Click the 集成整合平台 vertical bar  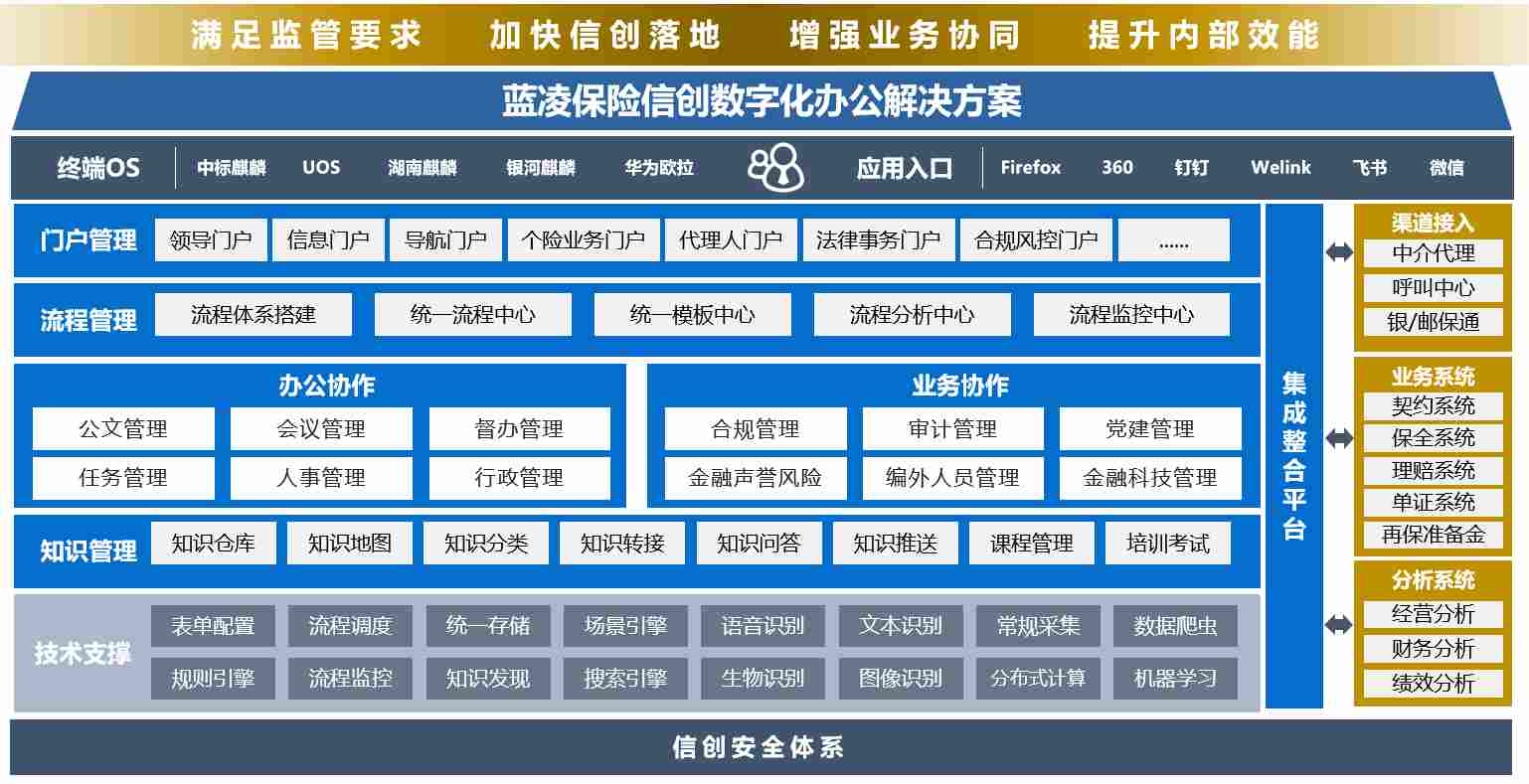click(1293, 456)
